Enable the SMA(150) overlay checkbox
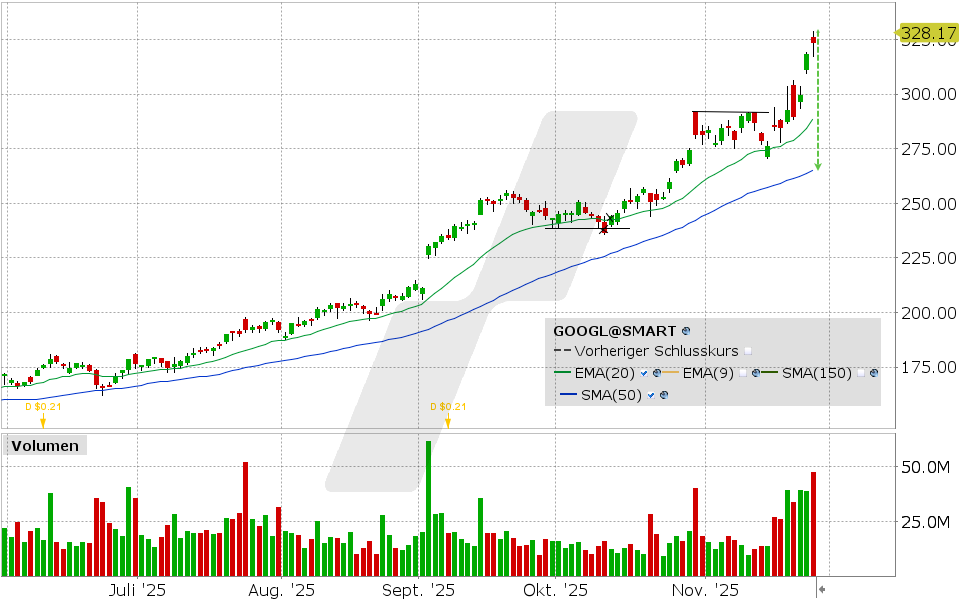The width and height of the screenshot is (960, 600). (861, 373)
